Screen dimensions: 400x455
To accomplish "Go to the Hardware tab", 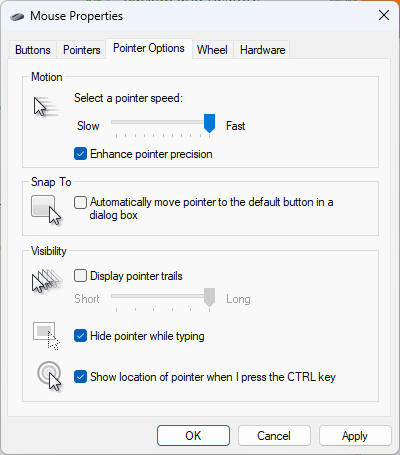I will 263,50.
